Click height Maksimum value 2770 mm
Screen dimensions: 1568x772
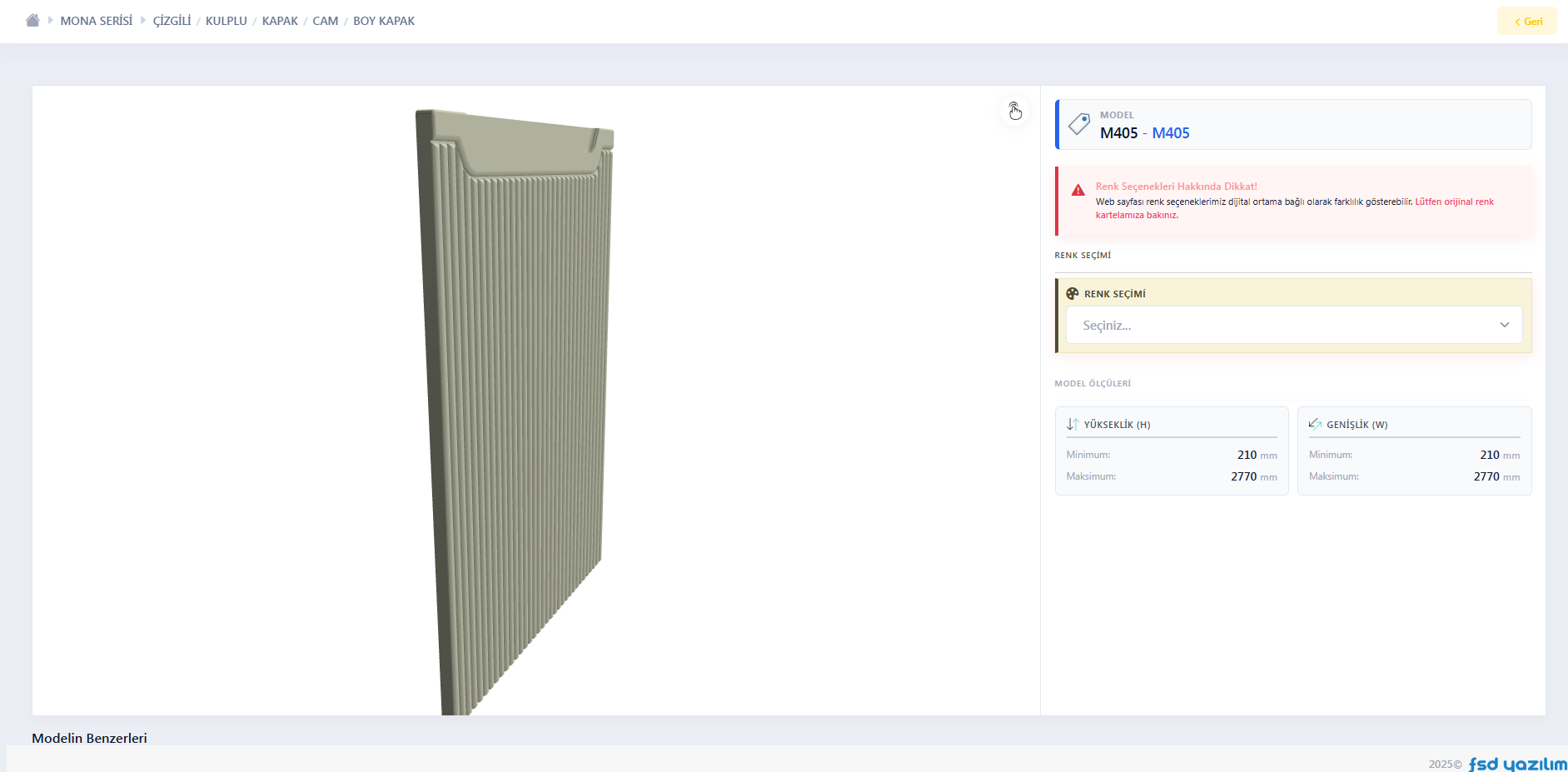[x=1254, y=476]
